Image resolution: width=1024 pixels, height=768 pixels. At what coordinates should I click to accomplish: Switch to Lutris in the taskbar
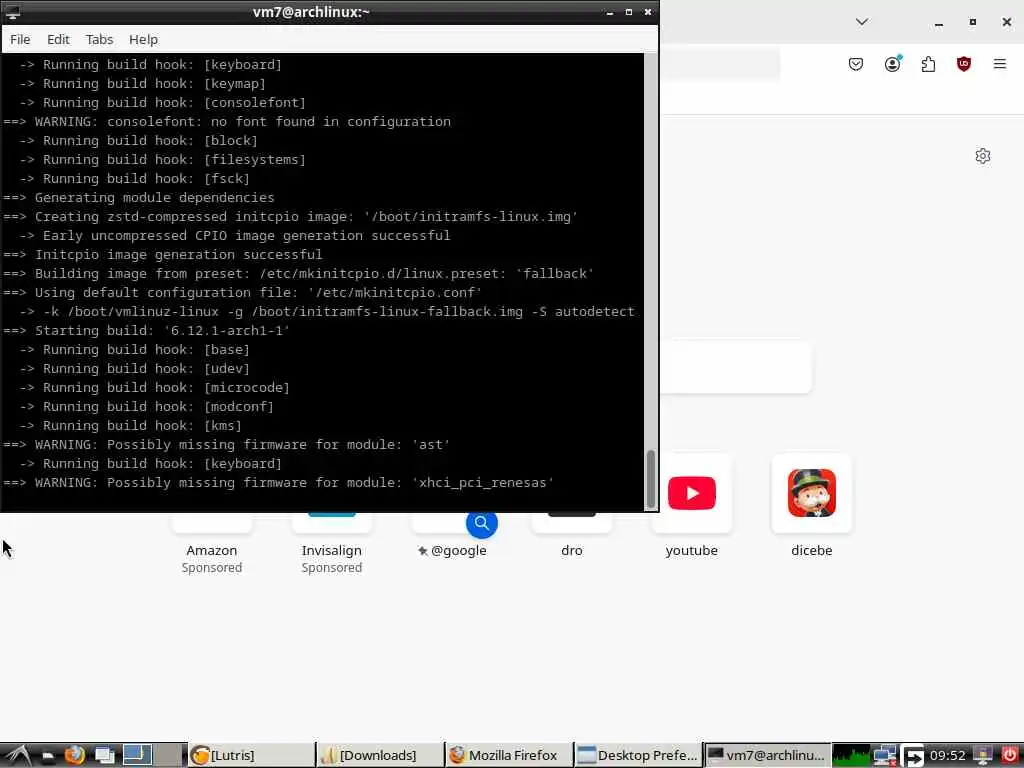[251, 756]
